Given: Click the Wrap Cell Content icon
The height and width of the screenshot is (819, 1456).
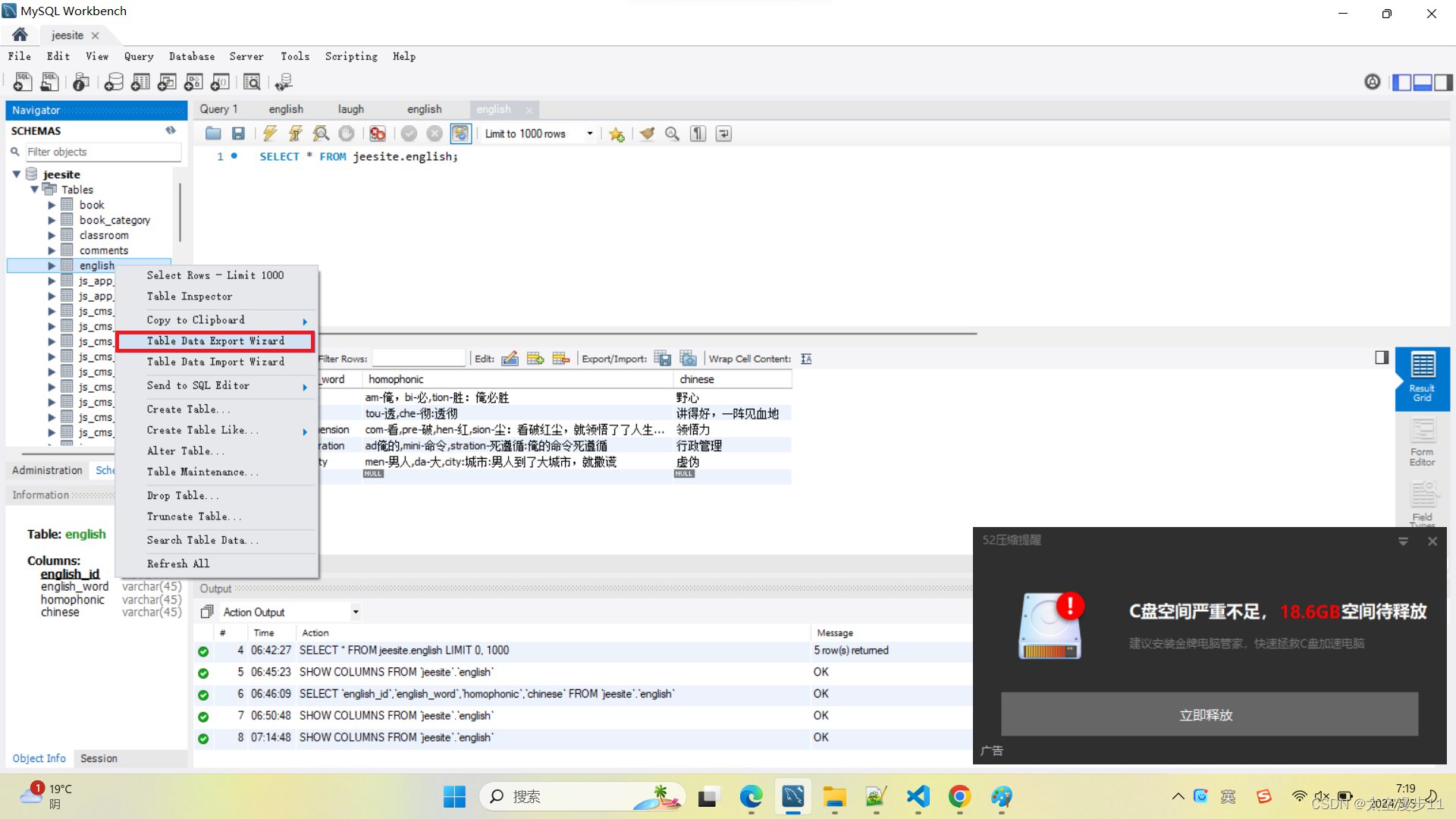Looking at the screenshot, I should [806, 358].
